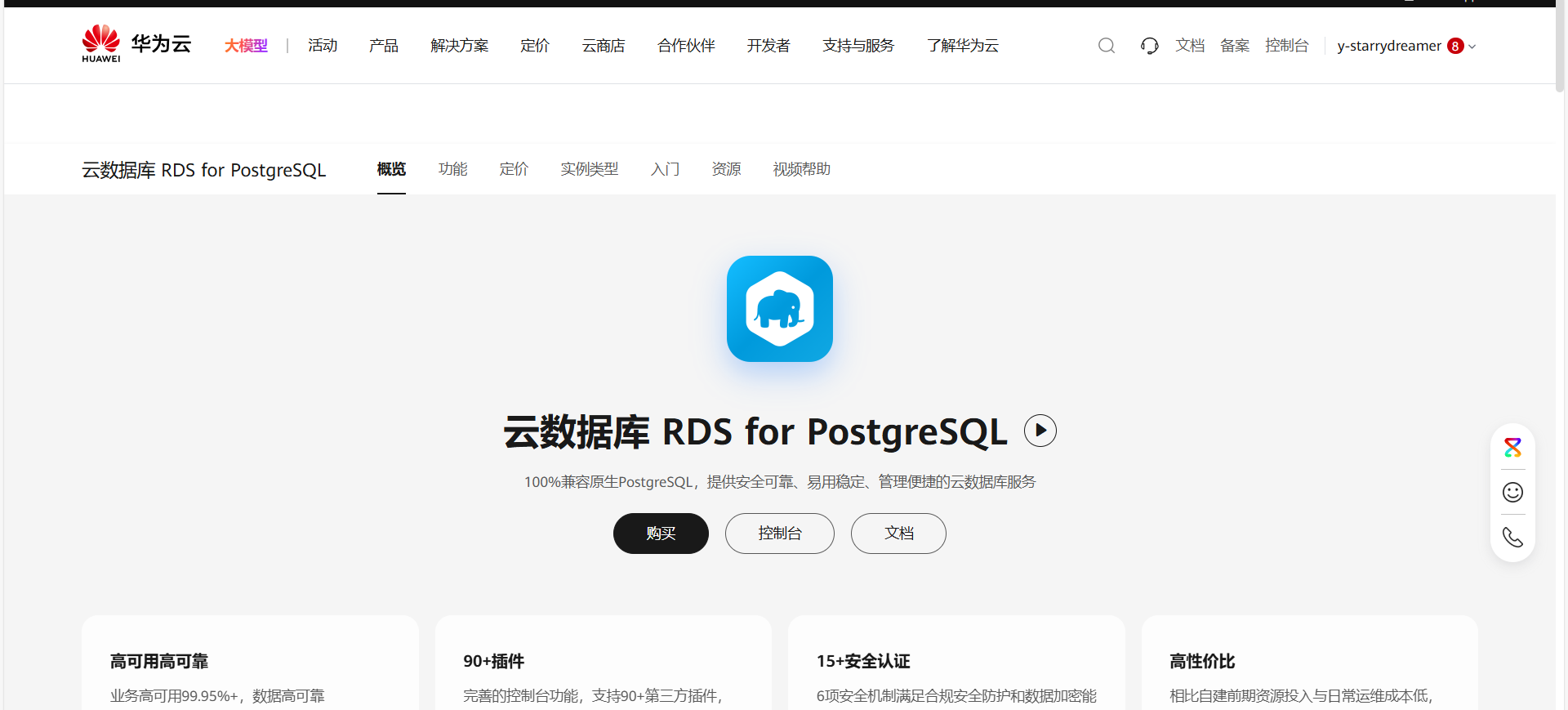Click the outlined 控制台 button

tap(780, 534)
